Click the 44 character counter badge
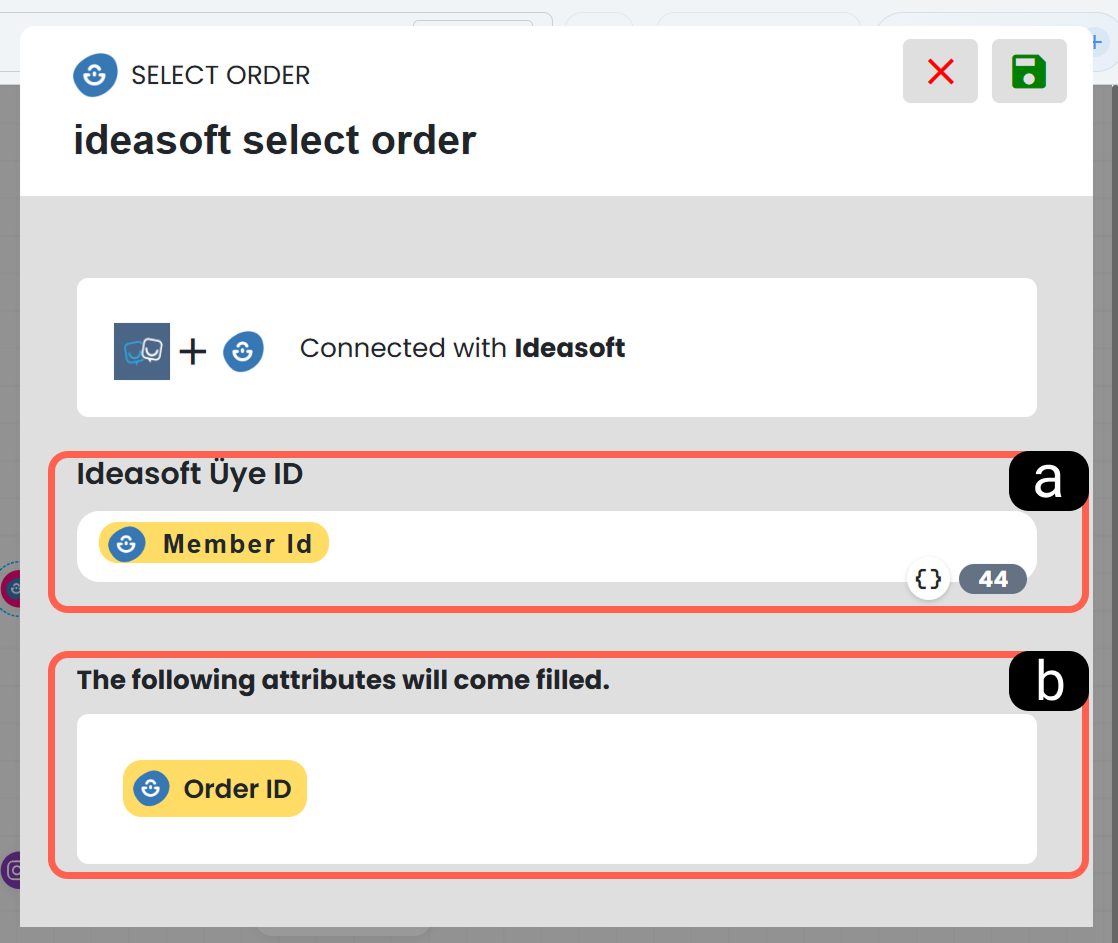 click(993, 579)
